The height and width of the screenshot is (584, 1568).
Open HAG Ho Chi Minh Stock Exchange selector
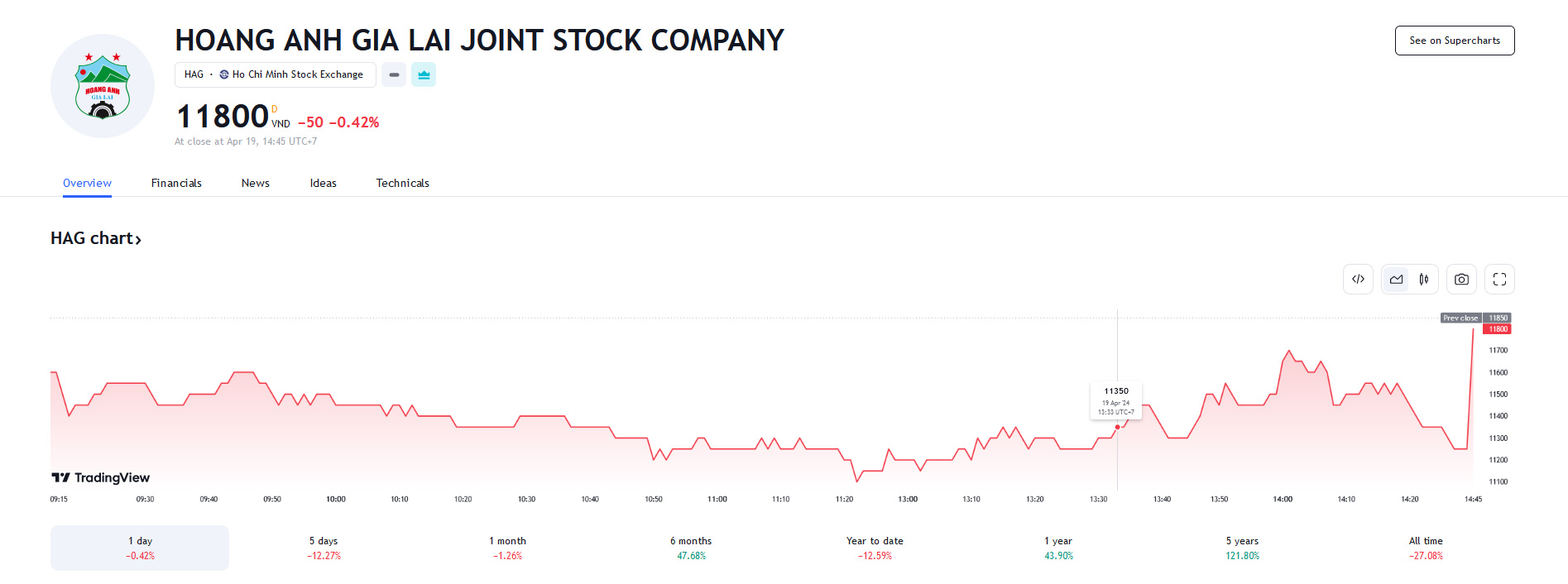coord(275,74)
